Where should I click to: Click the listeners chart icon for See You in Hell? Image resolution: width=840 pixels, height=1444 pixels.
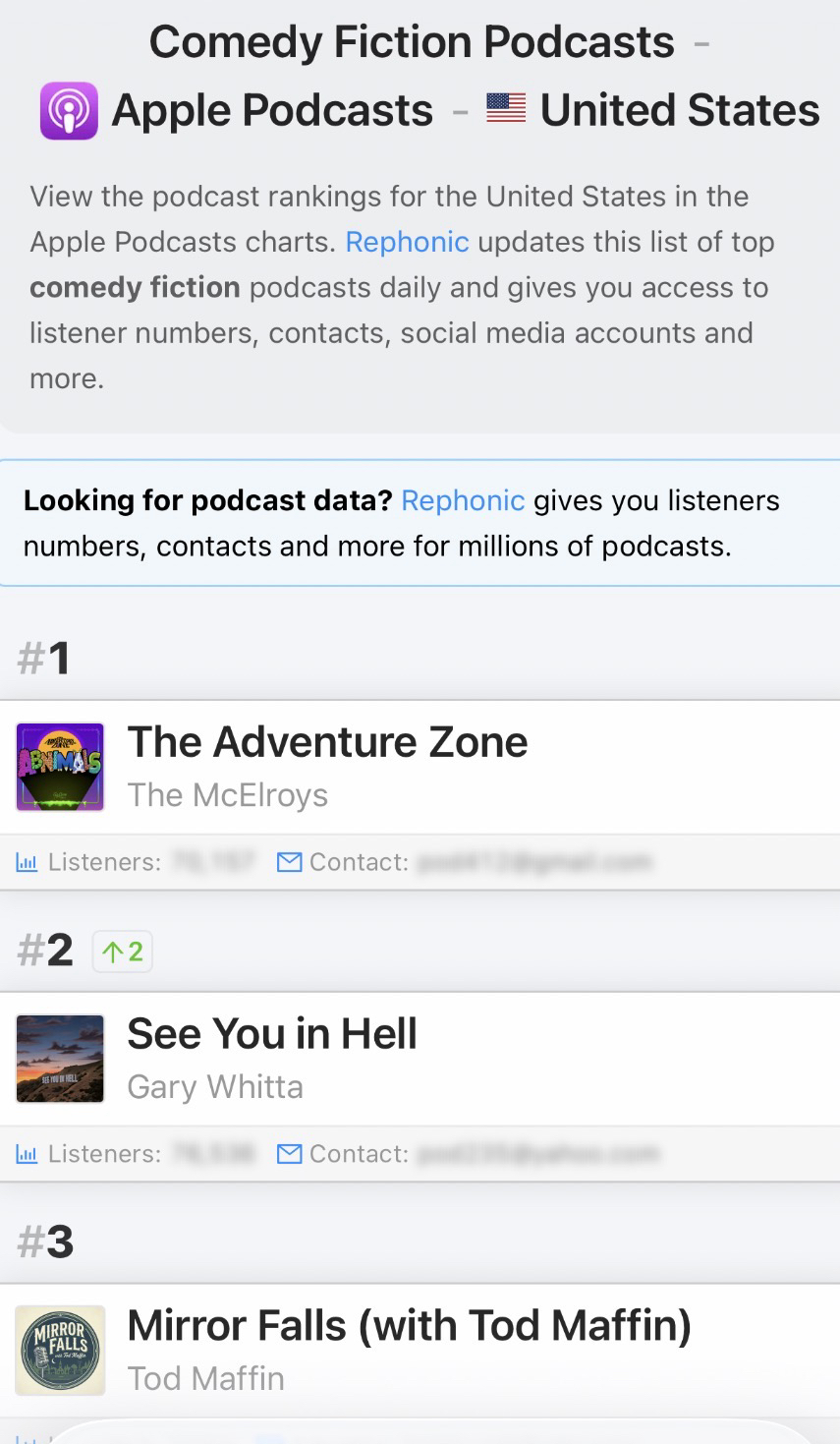(x=27, y=1154)
